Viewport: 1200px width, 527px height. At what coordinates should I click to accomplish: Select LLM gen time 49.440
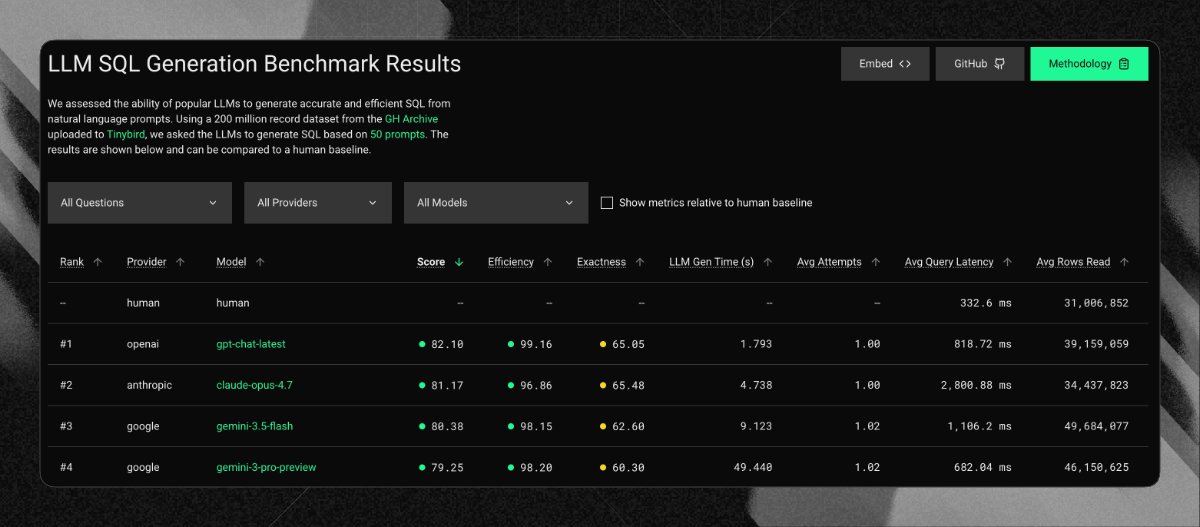click(752, 467)
